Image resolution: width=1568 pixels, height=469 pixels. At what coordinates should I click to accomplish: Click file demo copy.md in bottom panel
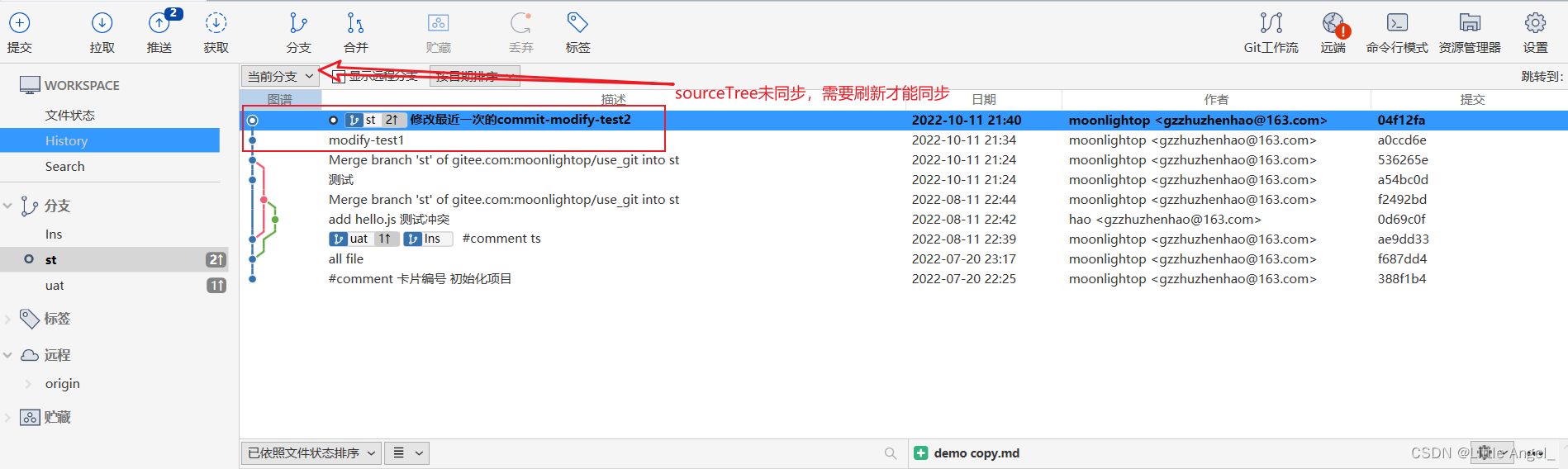tap(976, 453)
